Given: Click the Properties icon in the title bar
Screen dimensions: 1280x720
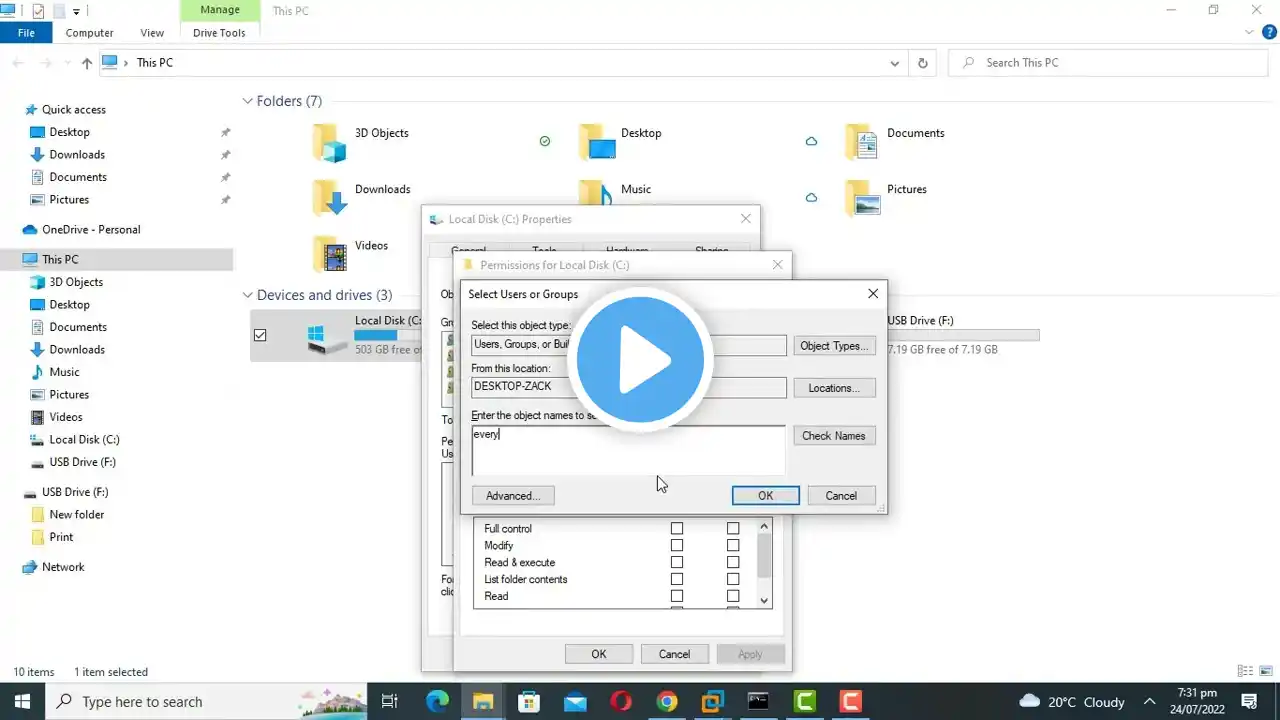Looking at the screenshot, I should [x=38, y=11].
